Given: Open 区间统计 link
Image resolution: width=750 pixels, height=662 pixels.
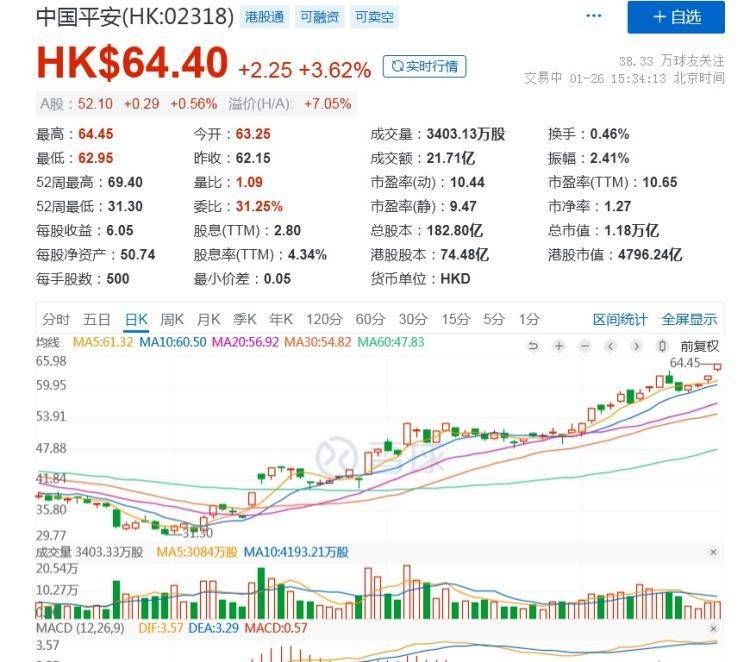Looking at the screenshot, I should click(x=620, y=319).
